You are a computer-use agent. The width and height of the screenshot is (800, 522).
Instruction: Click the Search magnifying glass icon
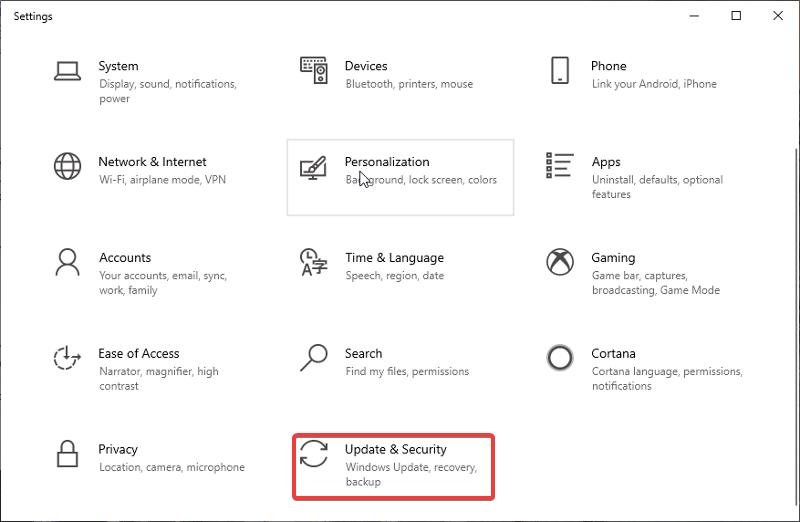click(x=314, y=357)
